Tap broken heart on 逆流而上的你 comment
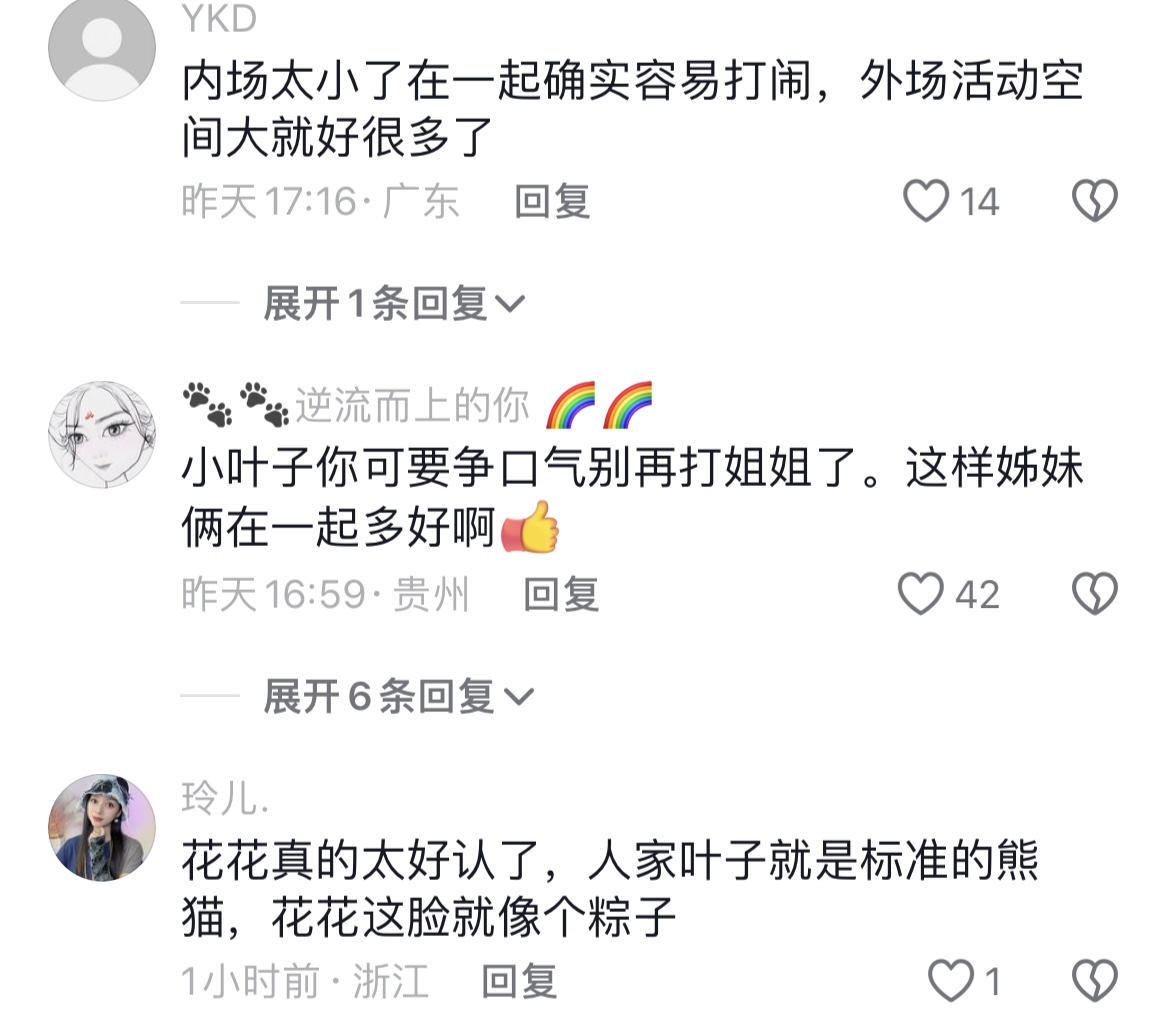 pyautogui.click(x=1095, y=594)
